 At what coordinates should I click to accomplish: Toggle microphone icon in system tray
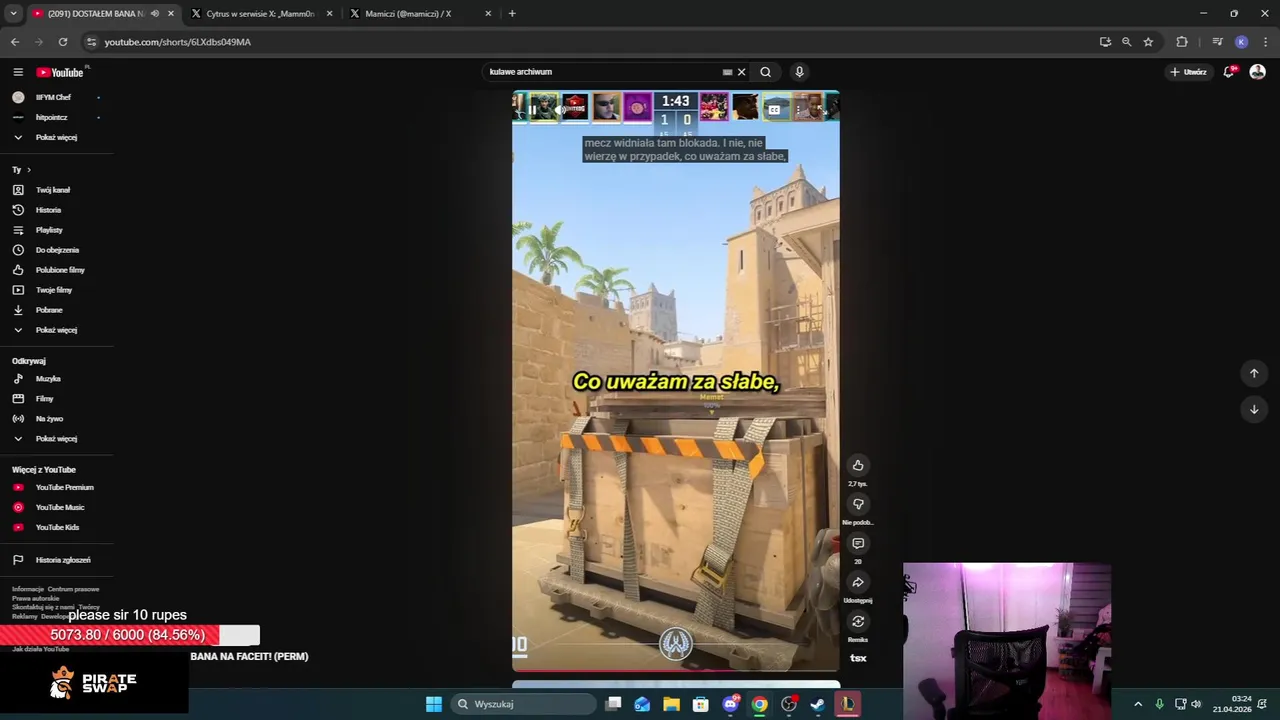[x=1160, y=704]
